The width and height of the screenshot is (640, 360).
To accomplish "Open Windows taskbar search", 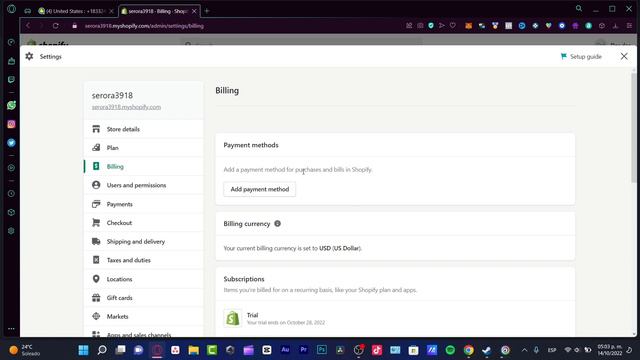I will point(102,350).
